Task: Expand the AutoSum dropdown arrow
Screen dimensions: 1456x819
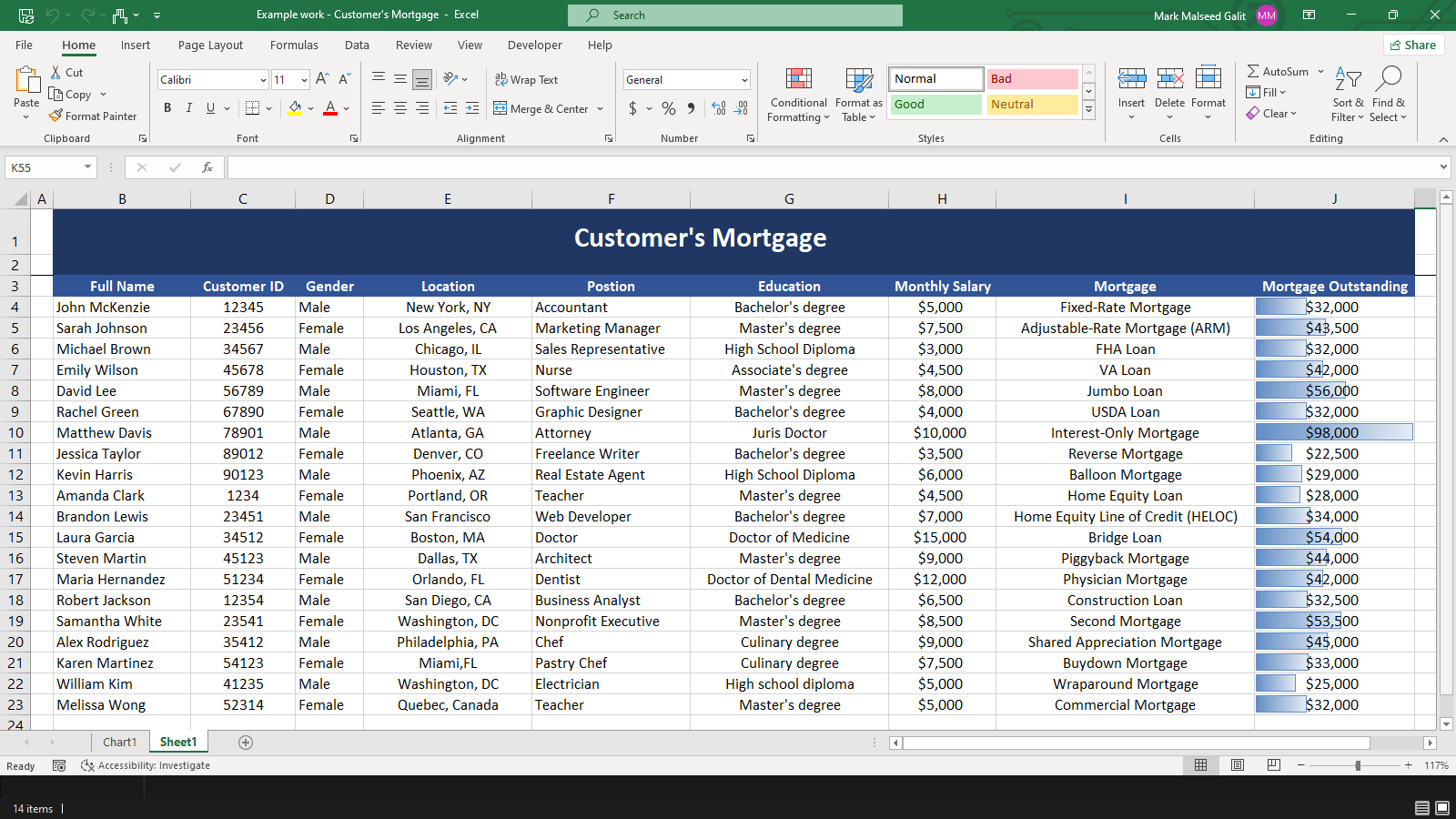Action: click(1320, 72)
